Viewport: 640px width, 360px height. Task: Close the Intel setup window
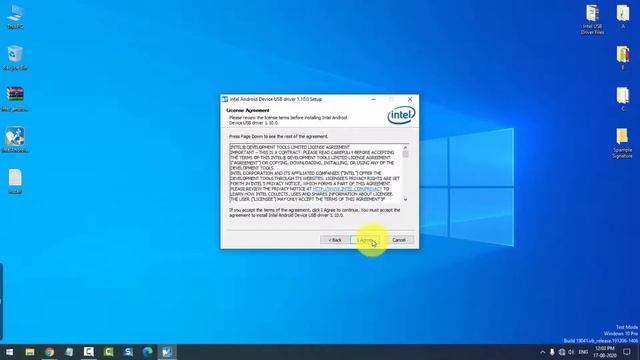pyautogui.click(x=410, y=99)
